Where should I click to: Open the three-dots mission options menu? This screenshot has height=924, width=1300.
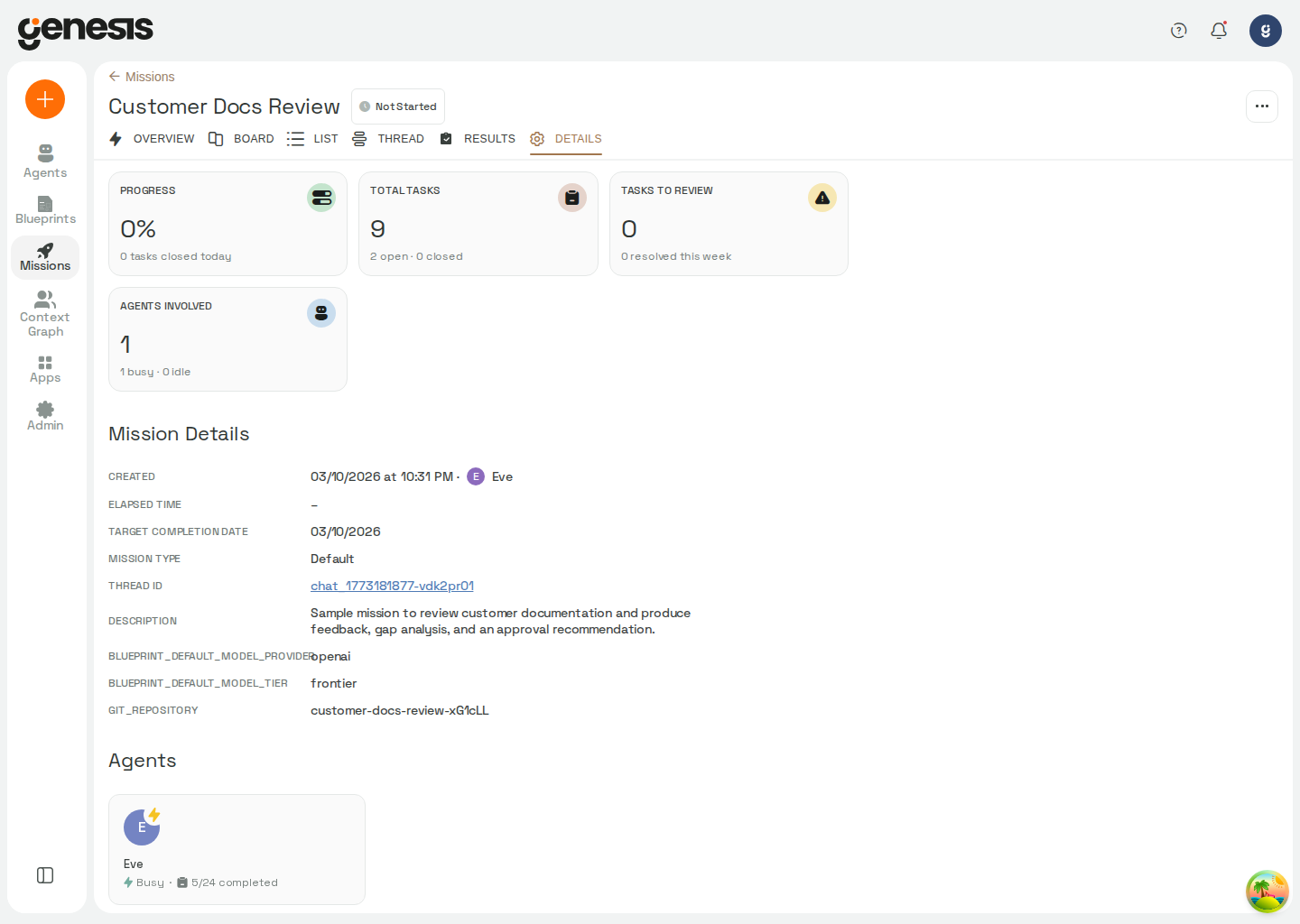point(1262,106)
